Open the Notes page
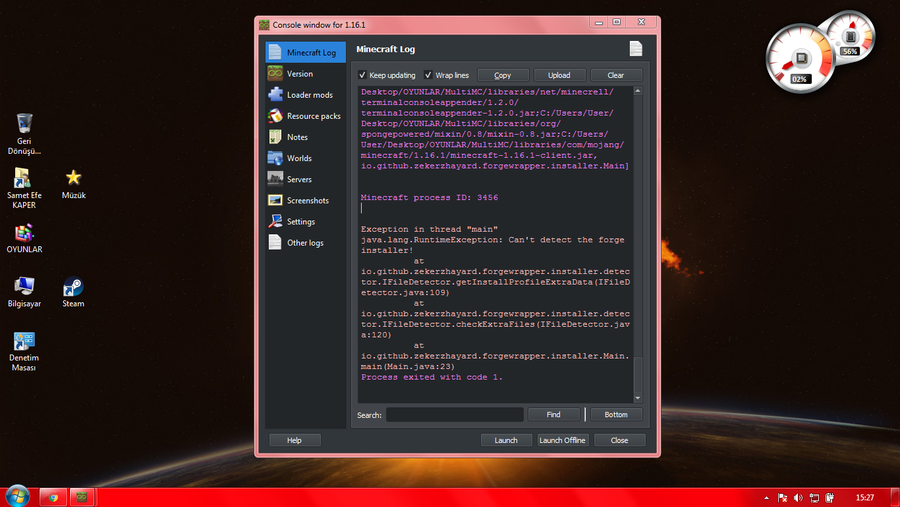This screenshot has height=507, width=900. pos(305,137)
